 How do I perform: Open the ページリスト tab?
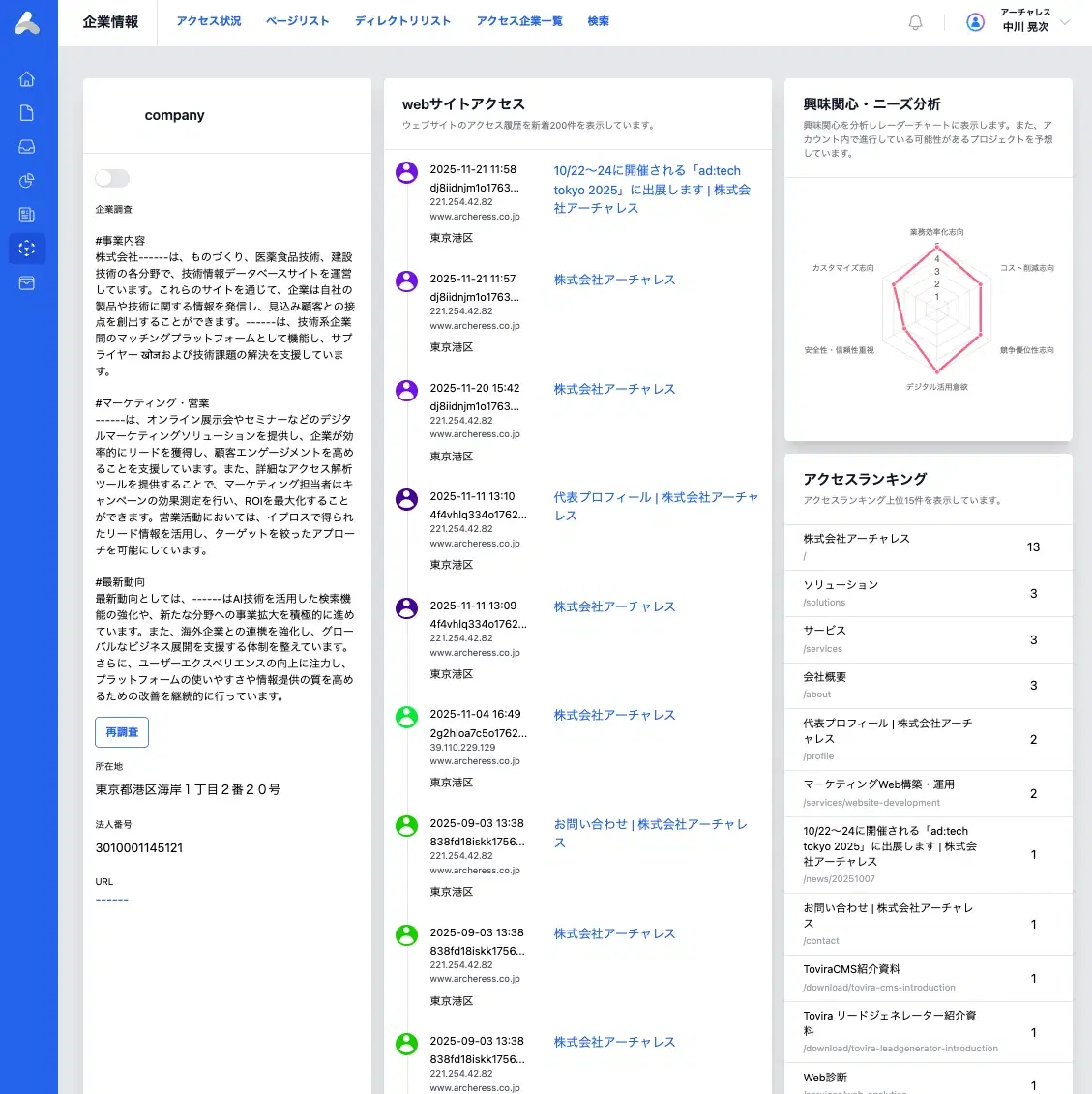click(298, 21)
